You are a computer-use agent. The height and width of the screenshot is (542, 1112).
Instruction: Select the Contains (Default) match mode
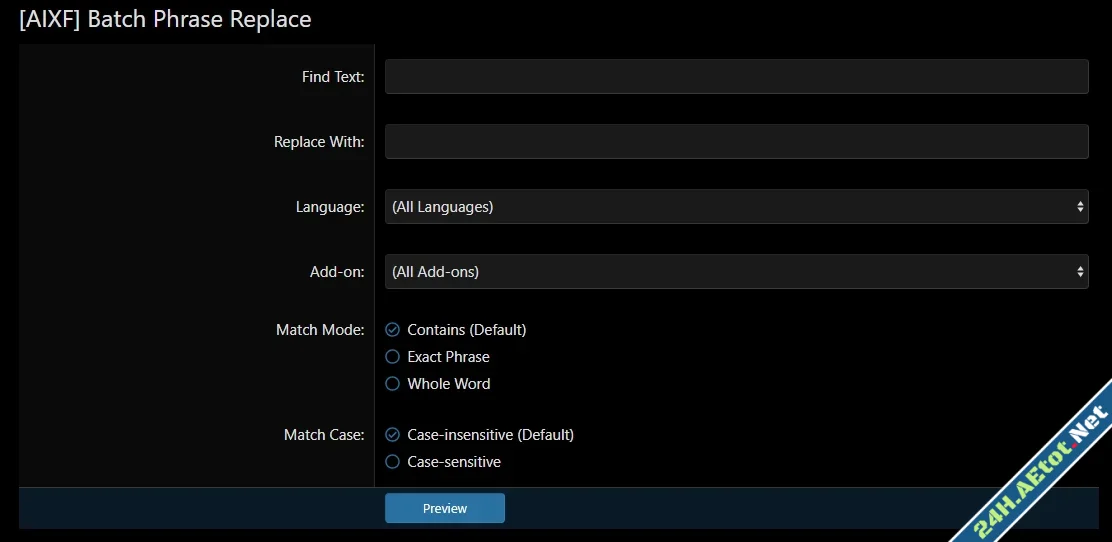click(x=393, y=330)
